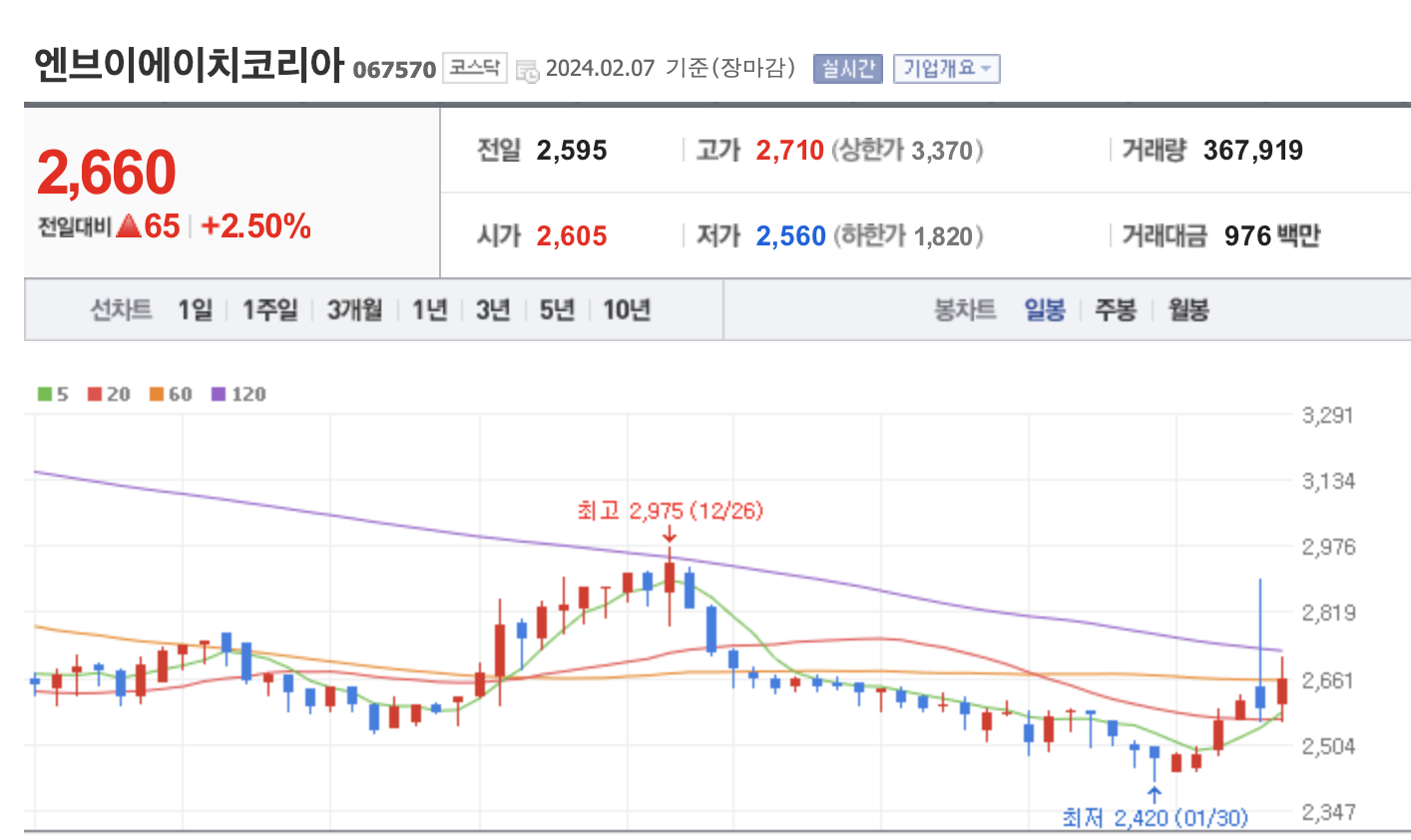Screen dimensions: 1411x840
Task: Click the 봉차트 label
Action: pyautogui.click(x=964, y=310)
